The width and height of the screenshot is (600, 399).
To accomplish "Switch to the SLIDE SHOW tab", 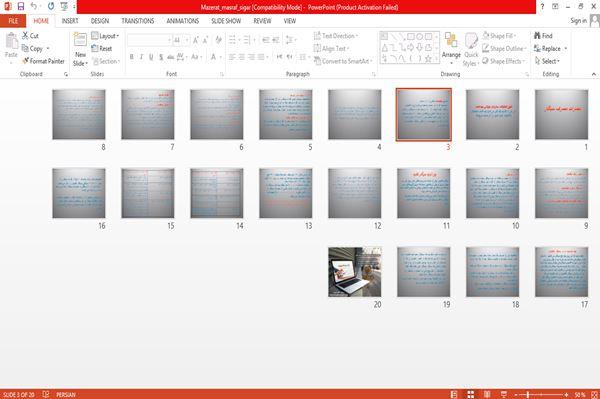I will coord(226,21).
